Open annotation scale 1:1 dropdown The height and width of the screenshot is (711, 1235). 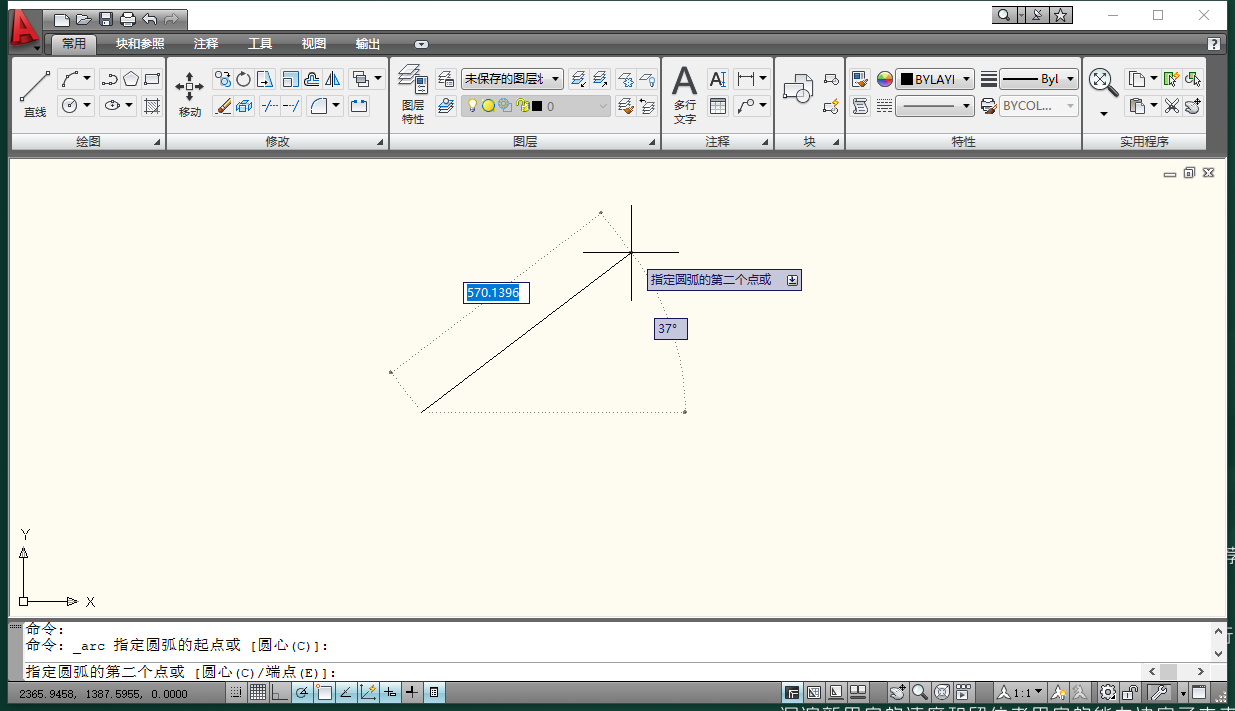[1020, 692]
